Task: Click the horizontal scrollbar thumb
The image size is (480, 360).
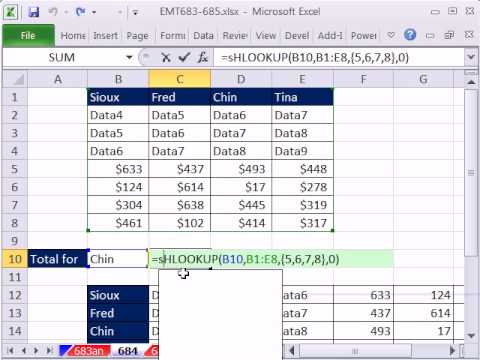Action: coord(355,351)
